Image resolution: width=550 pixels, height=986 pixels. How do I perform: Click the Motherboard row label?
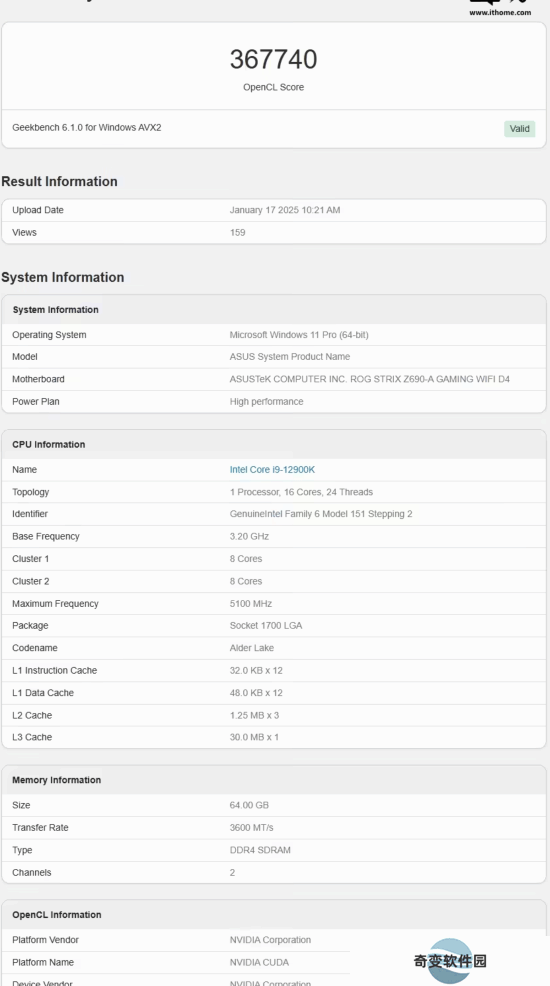click(x=38, y=379)
